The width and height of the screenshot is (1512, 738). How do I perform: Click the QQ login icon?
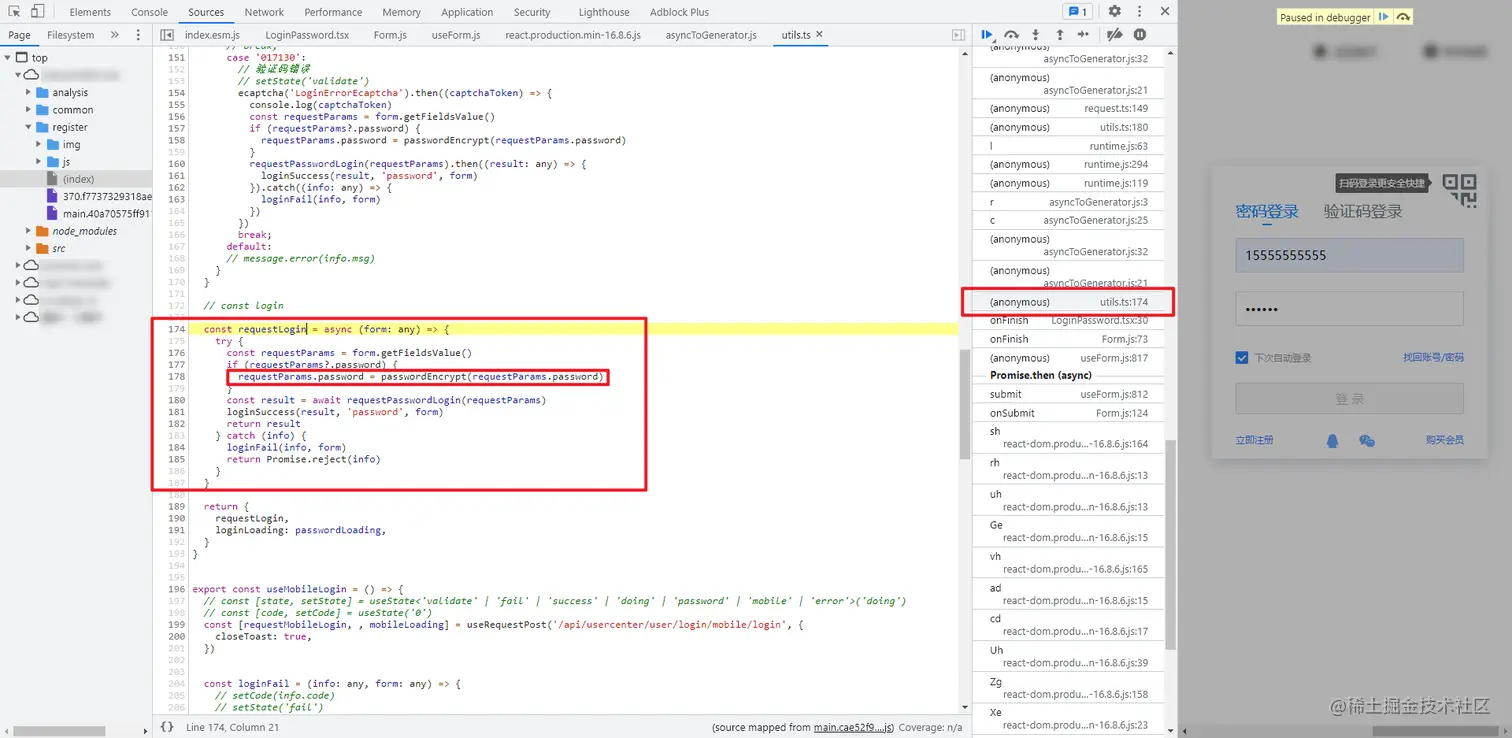coord(1333,440)
